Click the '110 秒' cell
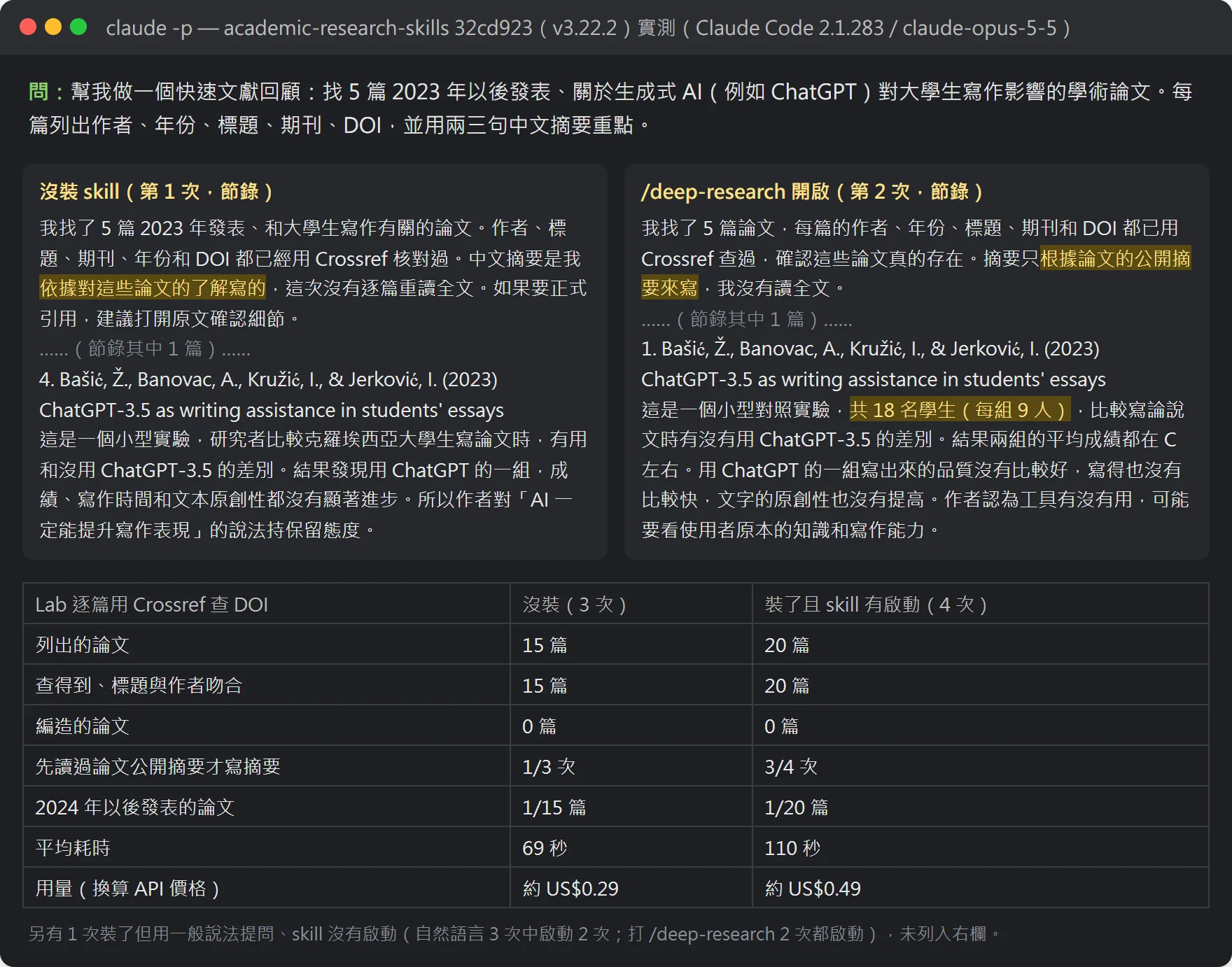The image size is (1232, 967). (x=792, y=848)
